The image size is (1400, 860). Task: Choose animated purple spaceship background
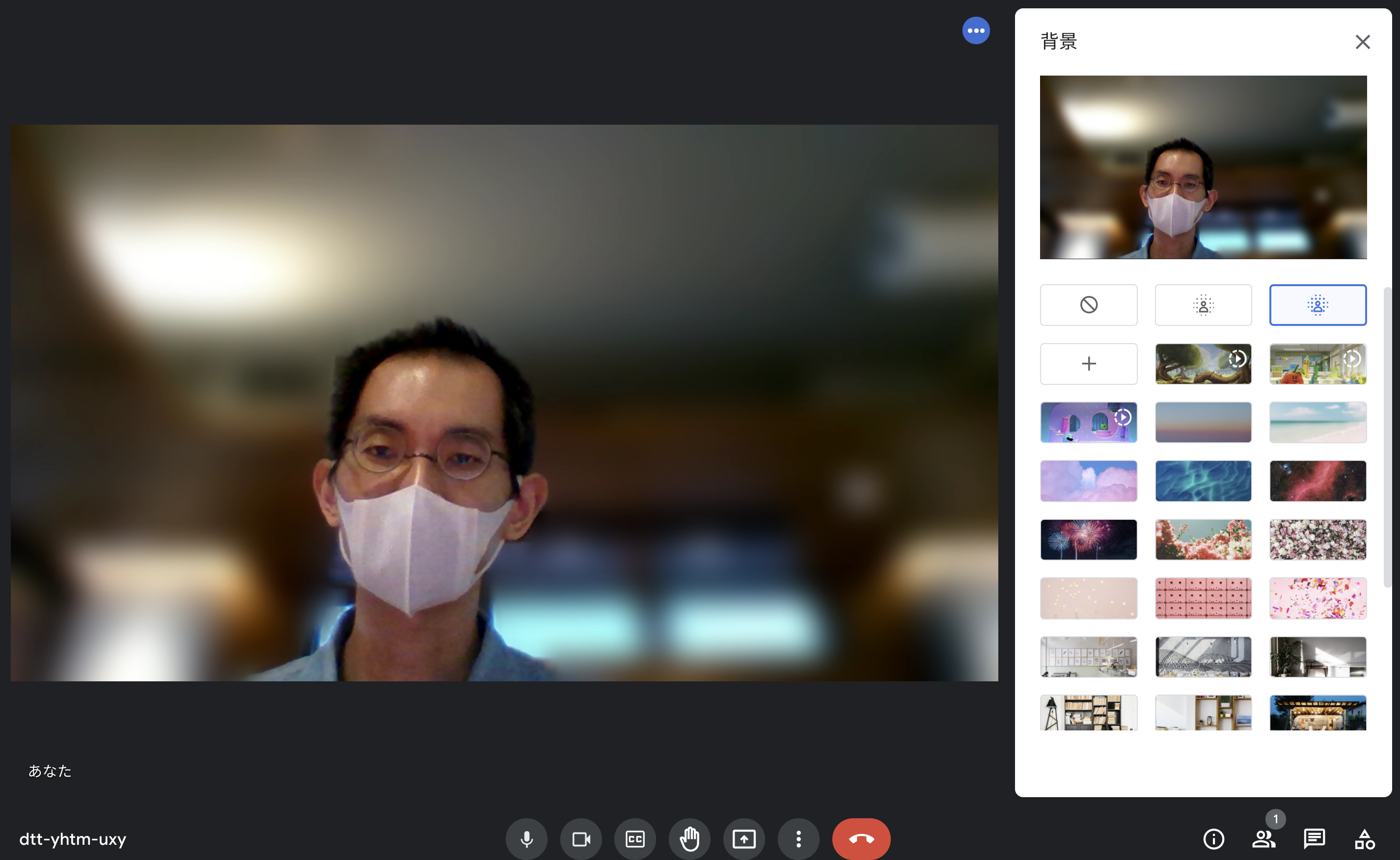(x=1088, y=422)
